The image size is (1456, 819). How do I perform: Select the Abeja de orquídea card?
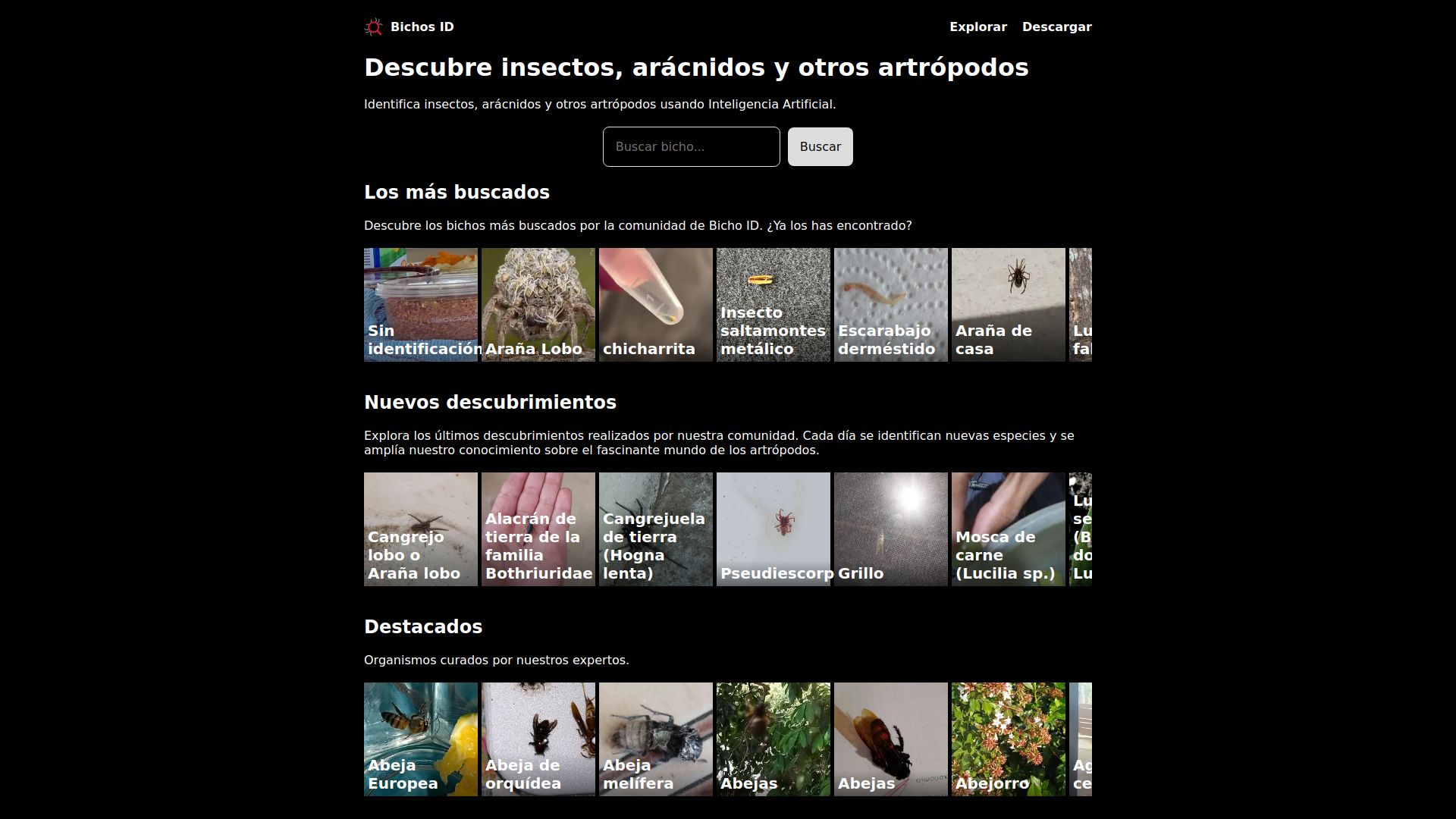click(x=538, y=739)
